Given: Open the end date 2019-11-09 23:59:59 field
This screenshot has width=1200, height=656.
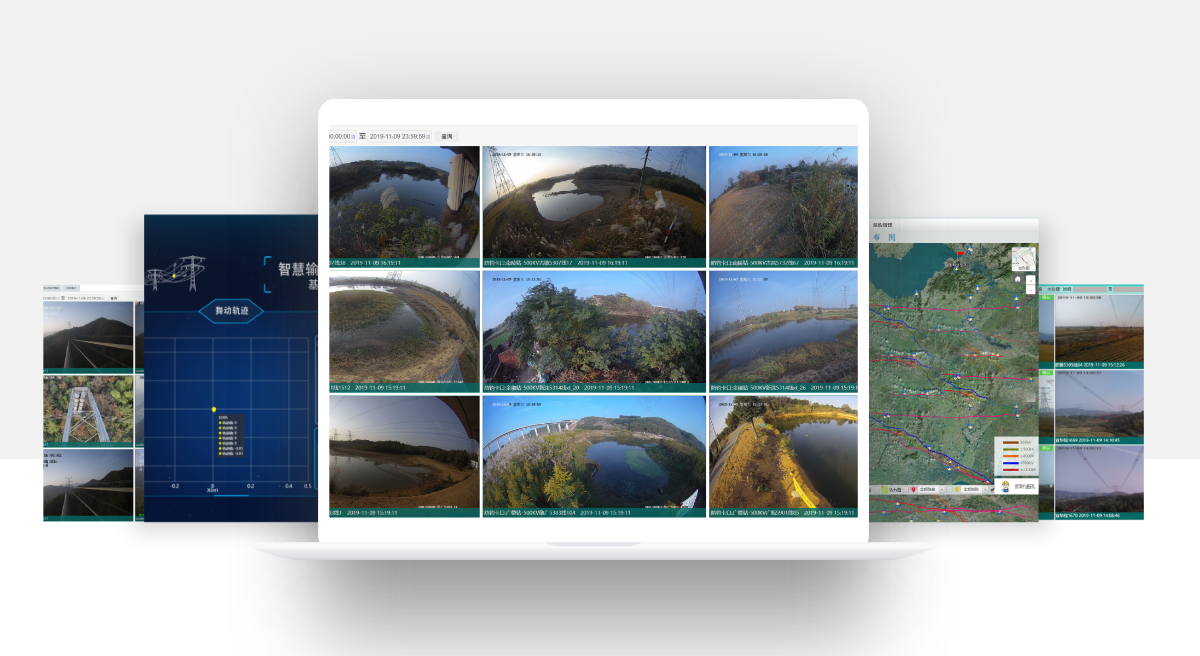Looking at the screenshot, I should pyautogui.click(x=397, y=136).
